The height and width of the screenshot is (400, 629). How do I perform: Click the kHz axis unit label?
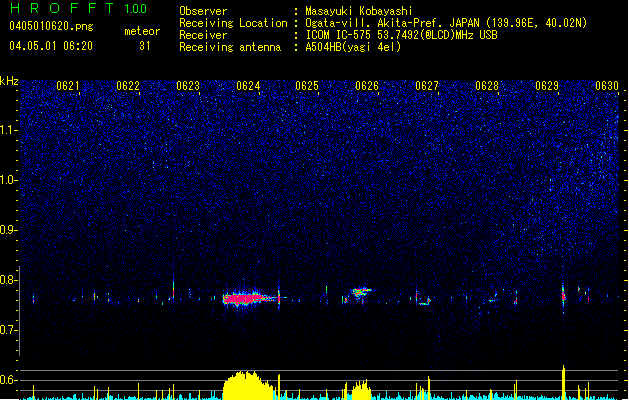point(9,81)
